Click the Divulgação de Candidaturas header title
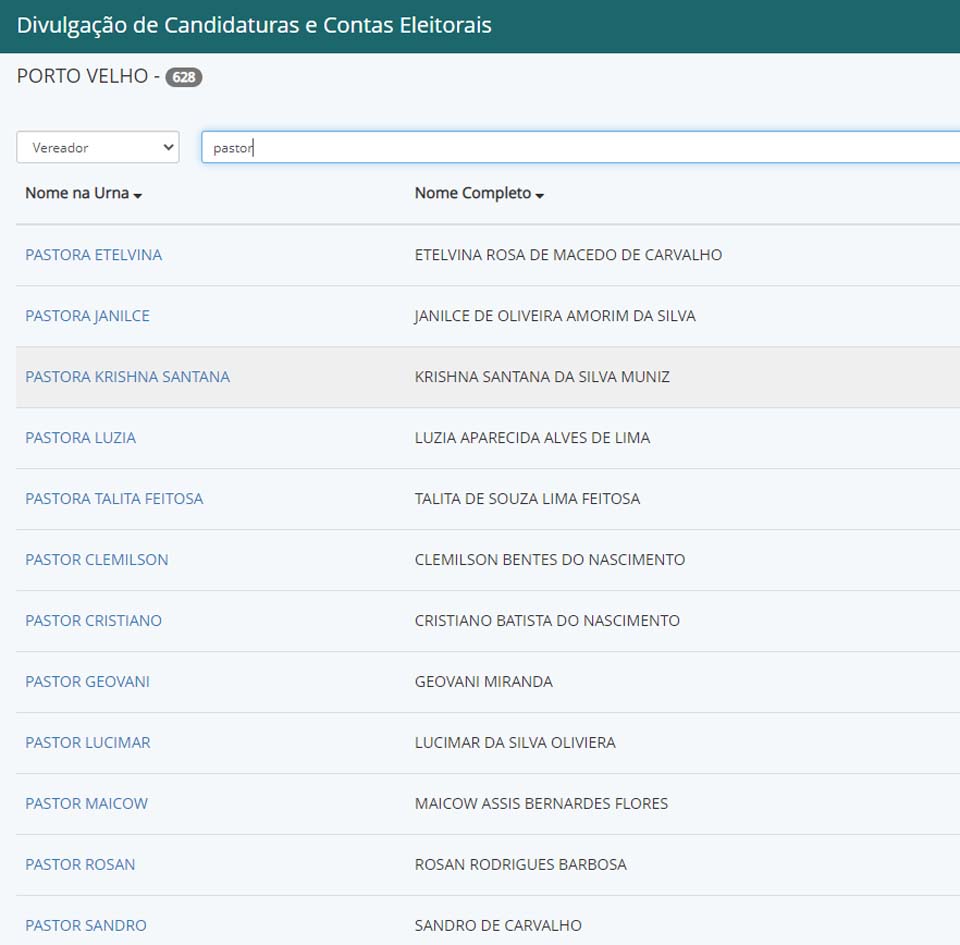 point(254,25)
